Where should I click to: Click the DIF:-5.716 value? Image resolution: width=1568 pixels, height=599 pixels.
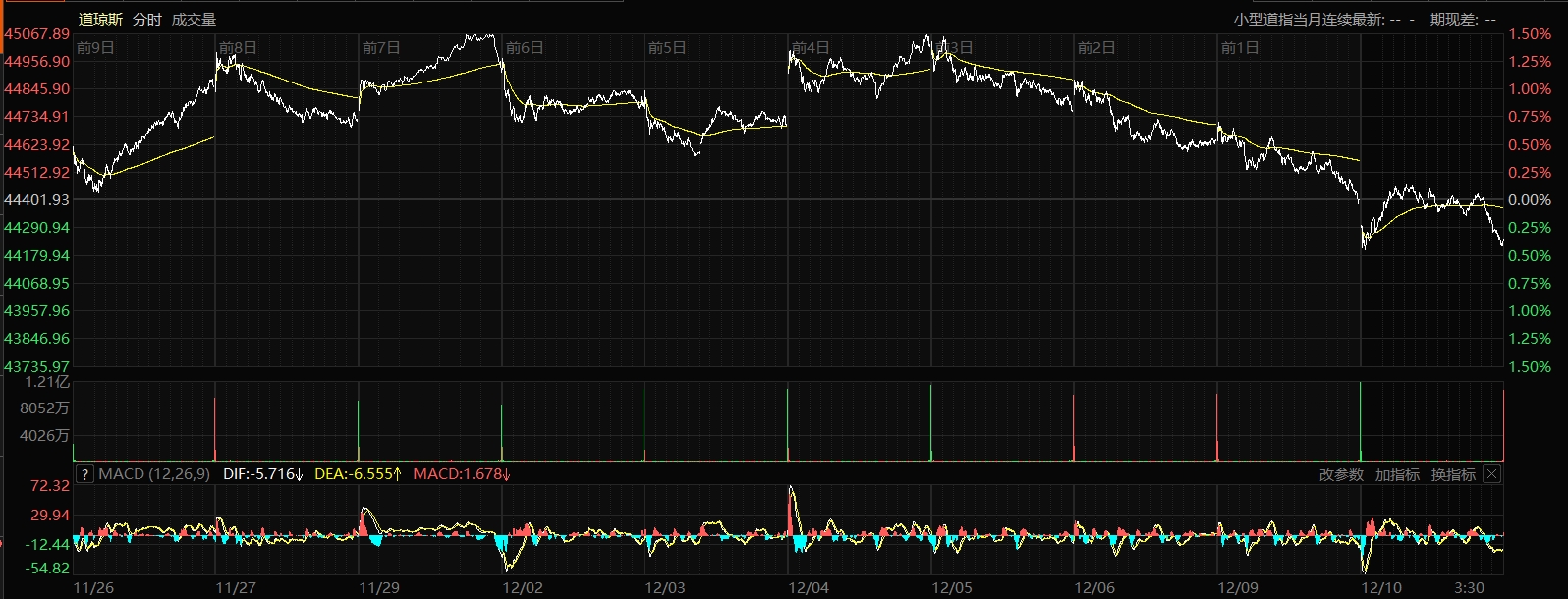(x=262, y=474)
